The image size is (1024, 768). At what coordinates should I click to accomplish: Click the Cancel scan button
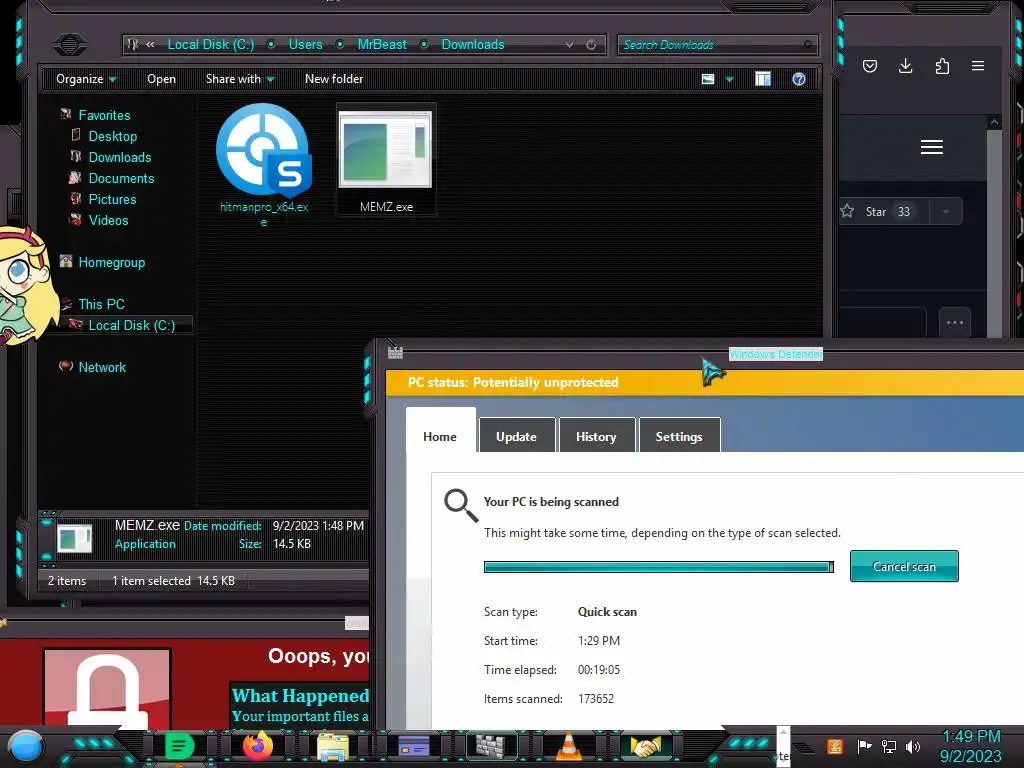coord(904,566)
